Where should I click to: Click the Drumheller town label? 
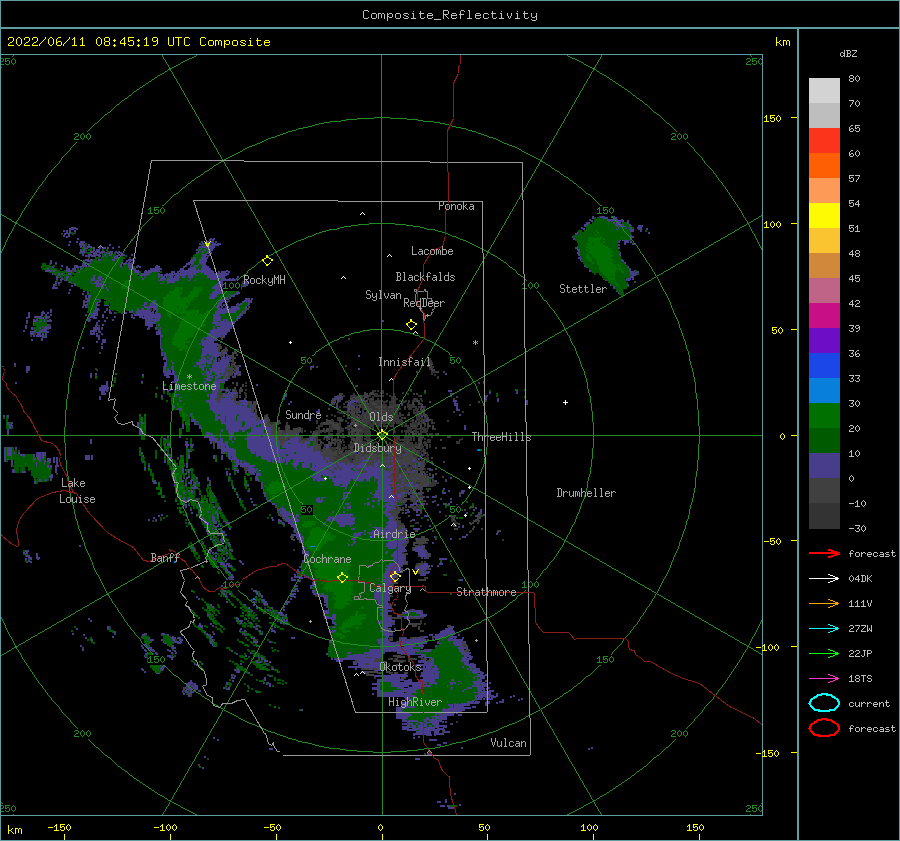[586, 493]
